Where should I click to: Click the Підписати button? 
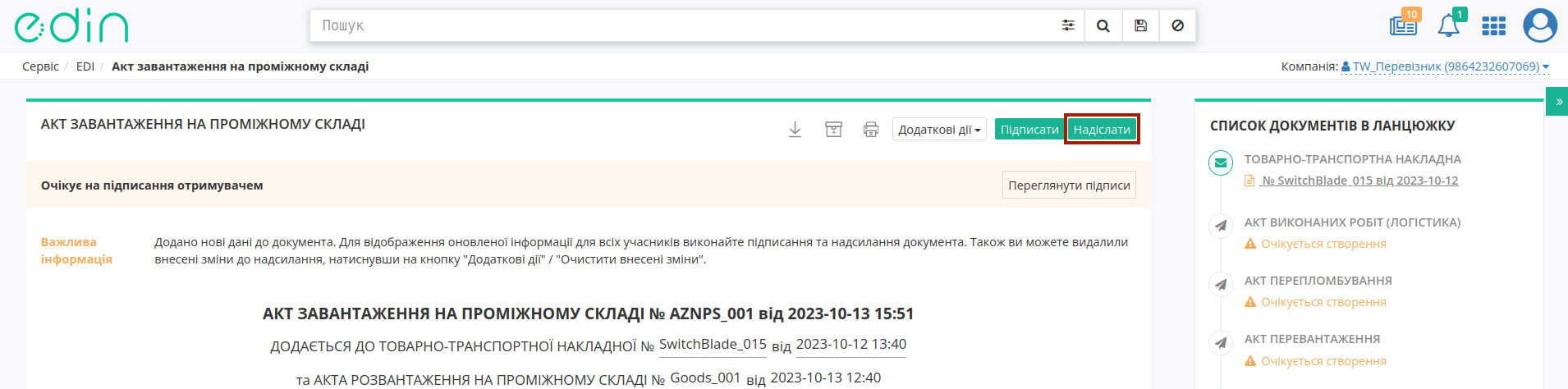pyautogui.click(x=1029, y=130)
